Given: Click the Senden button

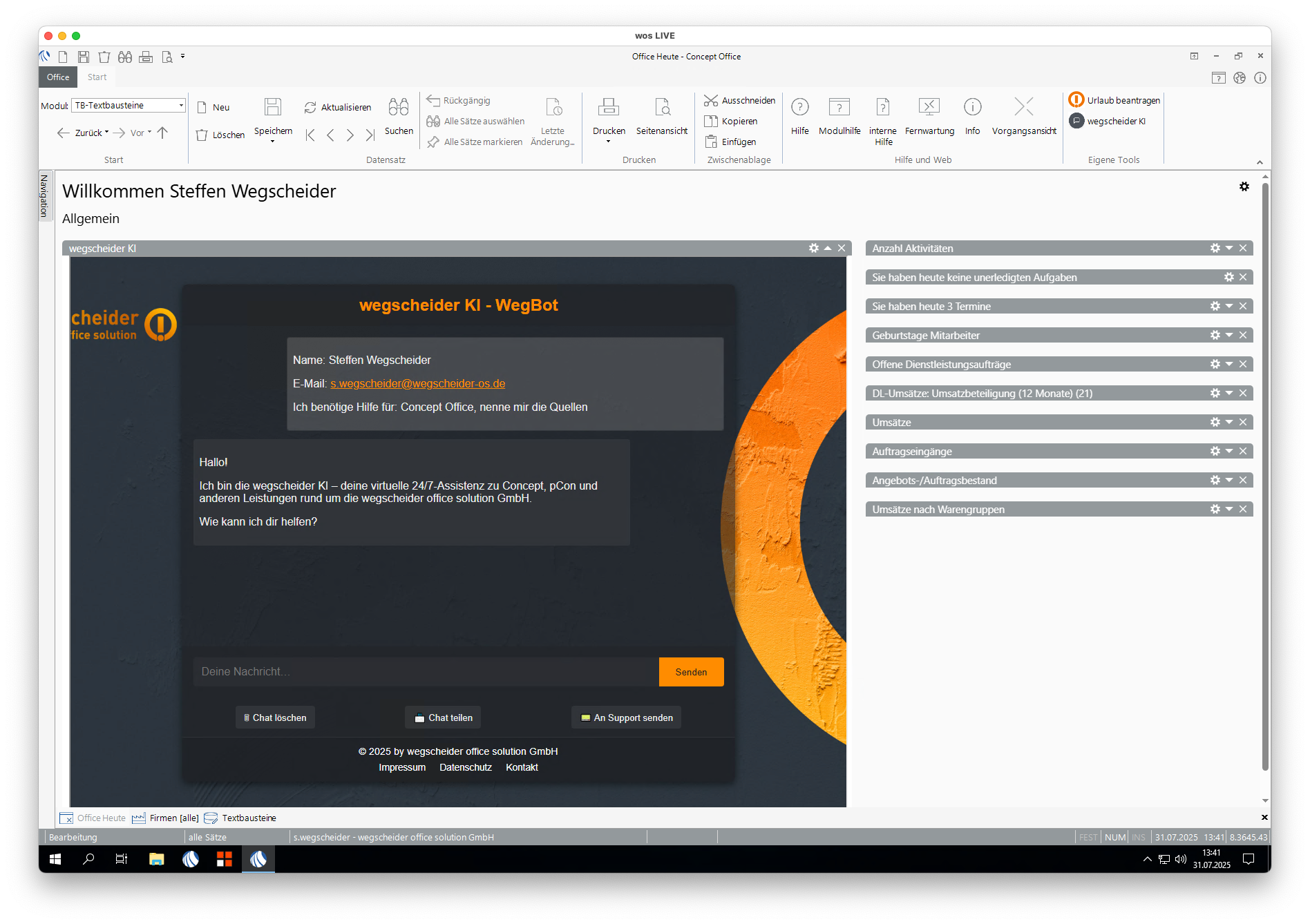Looking at the screenshot, I should click(x=691, y=672).
